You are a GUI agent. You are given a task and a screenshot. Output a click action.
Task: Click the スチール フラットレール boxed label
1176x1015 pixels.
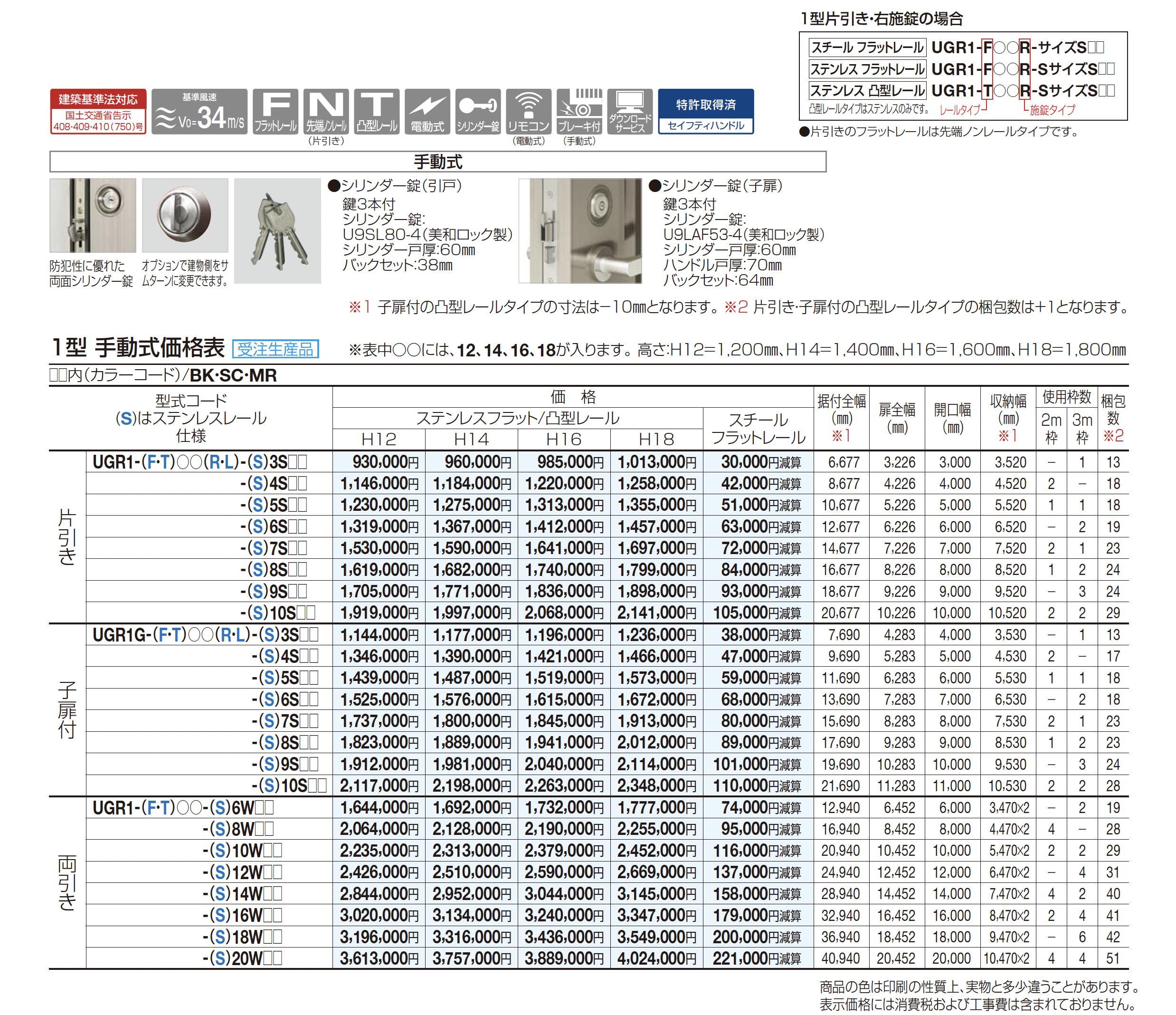click(867, 47)
